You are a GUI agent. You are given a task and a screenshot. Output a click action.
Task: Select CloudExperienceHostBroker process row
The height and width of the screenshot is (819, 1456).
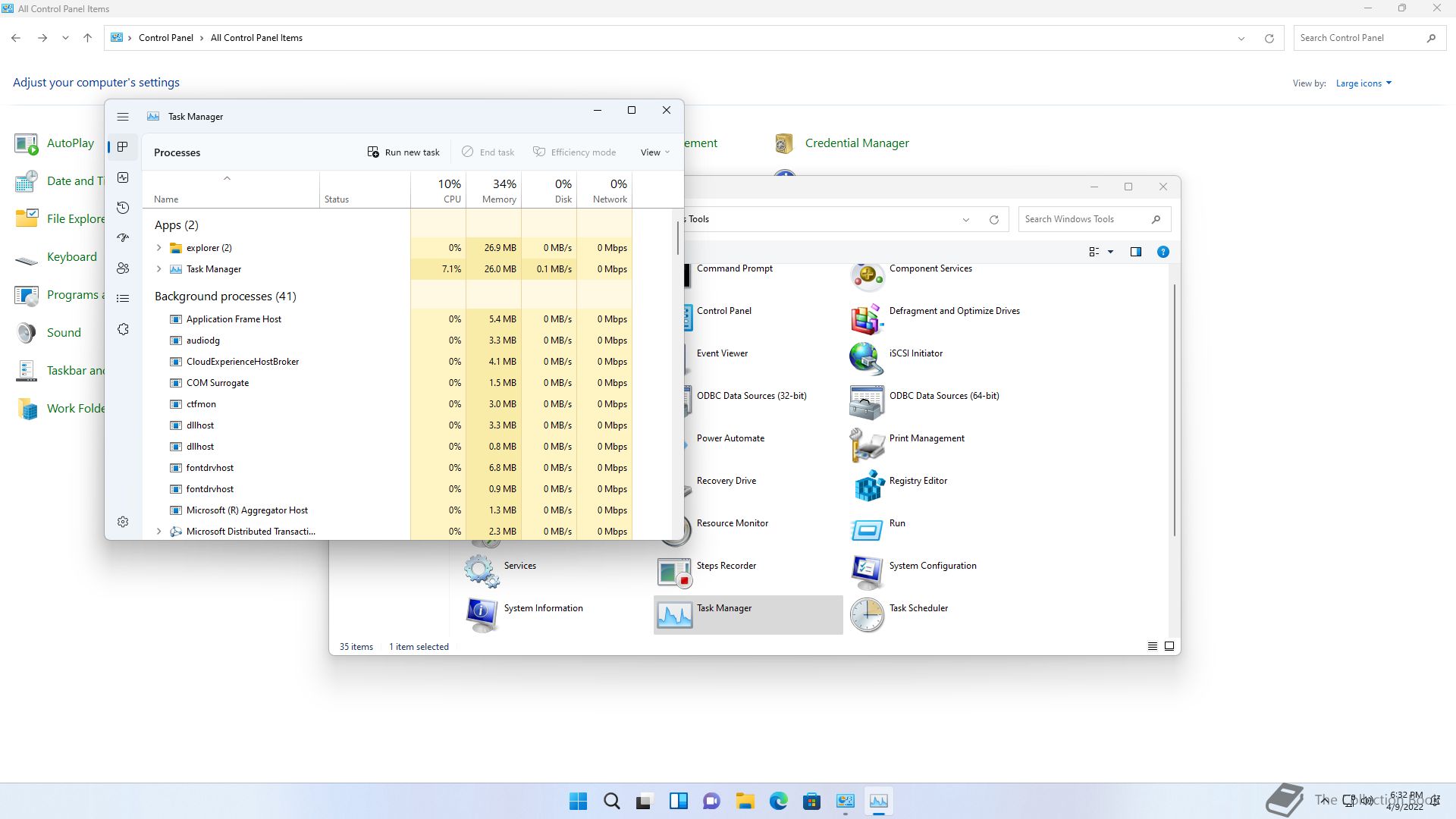pyautogui.click(x=387, y=362)
